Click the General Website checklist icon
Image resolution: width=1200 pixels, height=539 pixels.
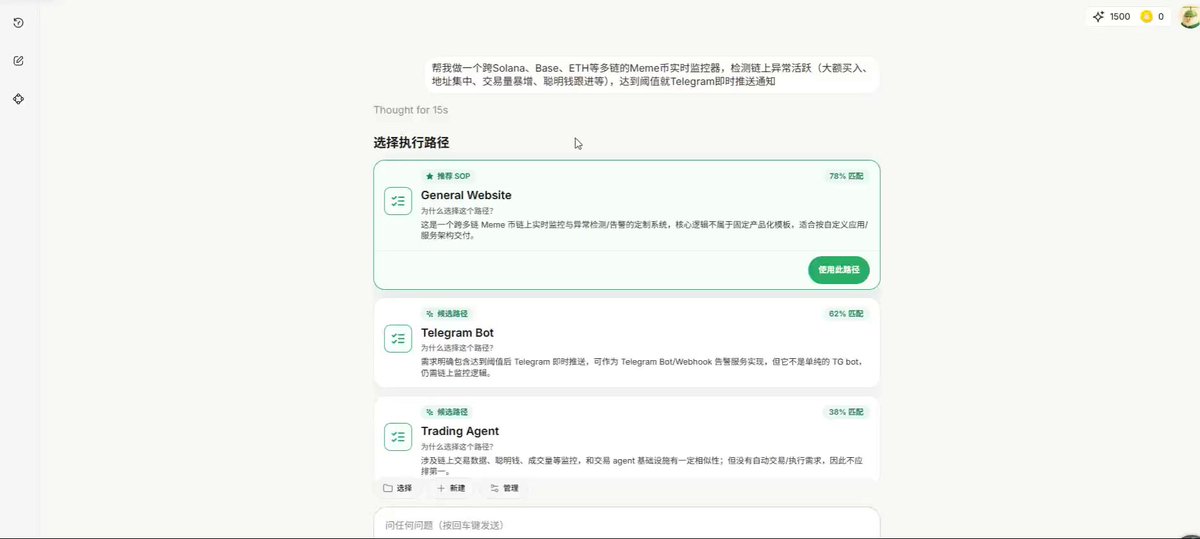tap(398, 201)
